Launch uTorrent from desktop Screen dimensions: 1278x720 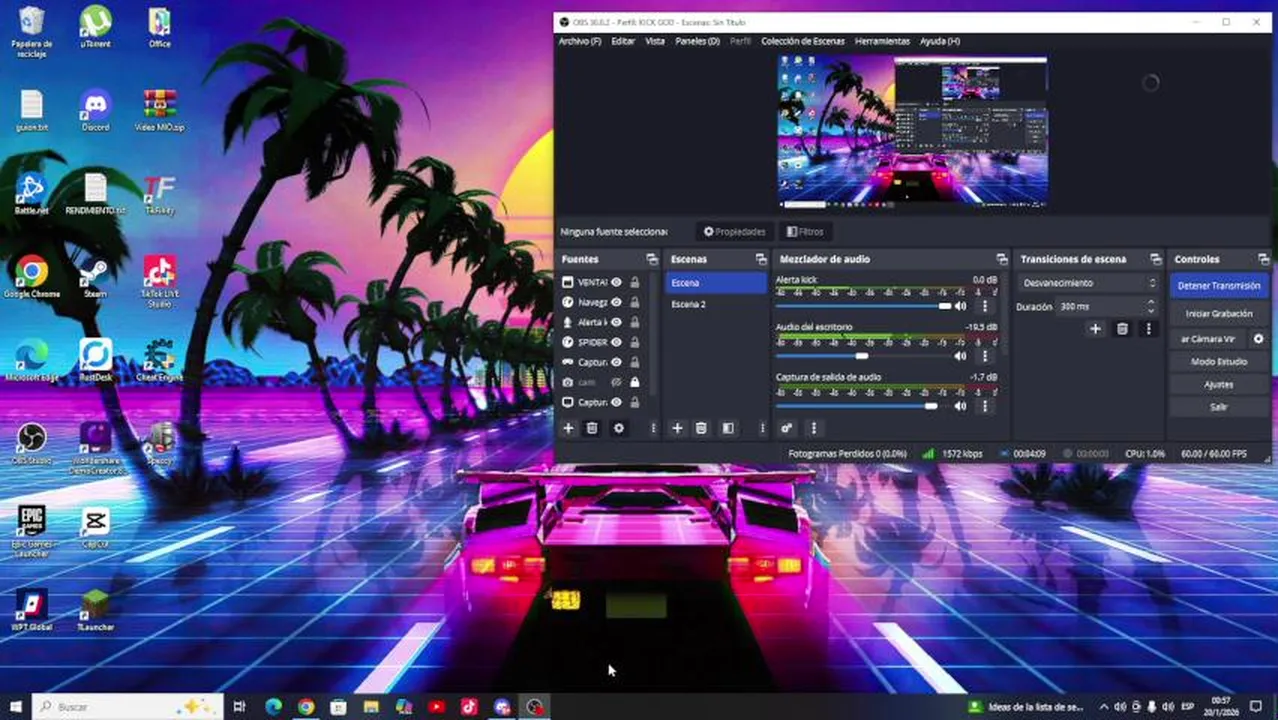pos(96,27)
